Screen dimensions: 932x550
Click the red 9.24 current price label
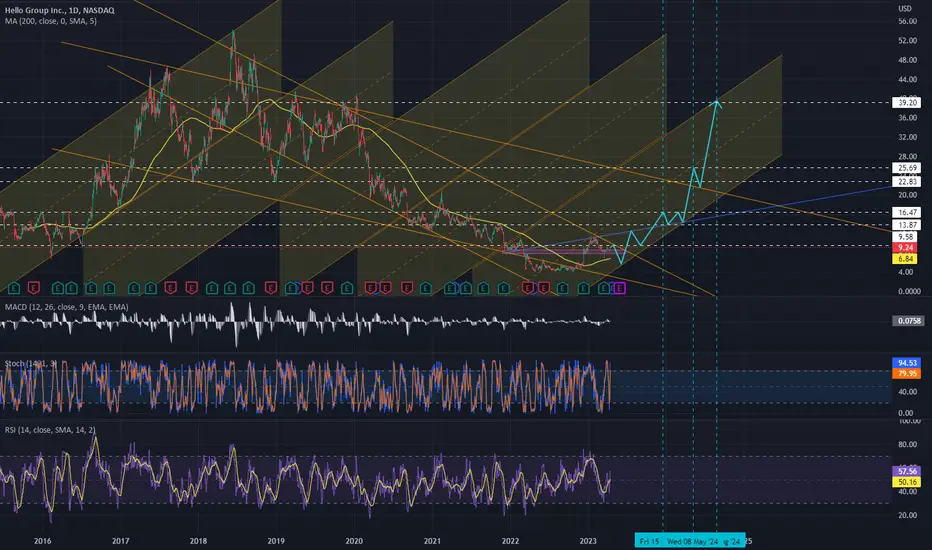[x=905, y=247]
